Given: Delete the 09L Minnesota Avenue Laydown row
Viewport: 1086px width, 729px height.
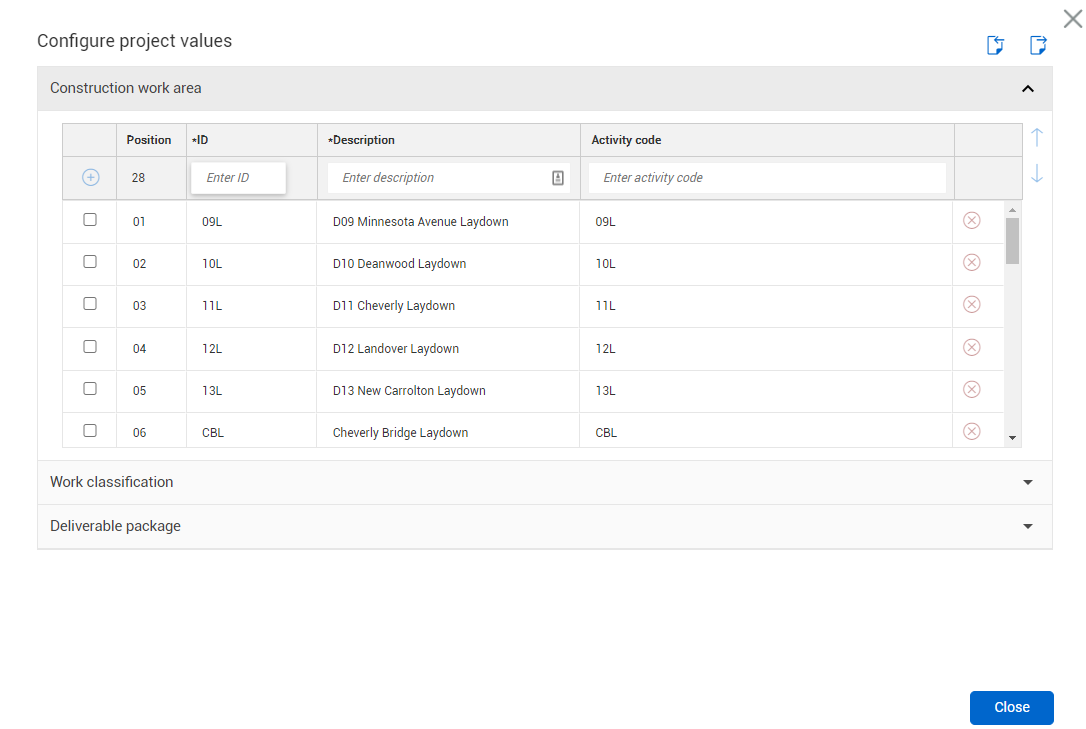Looking at the screenshot, I should tap(972, 220).
